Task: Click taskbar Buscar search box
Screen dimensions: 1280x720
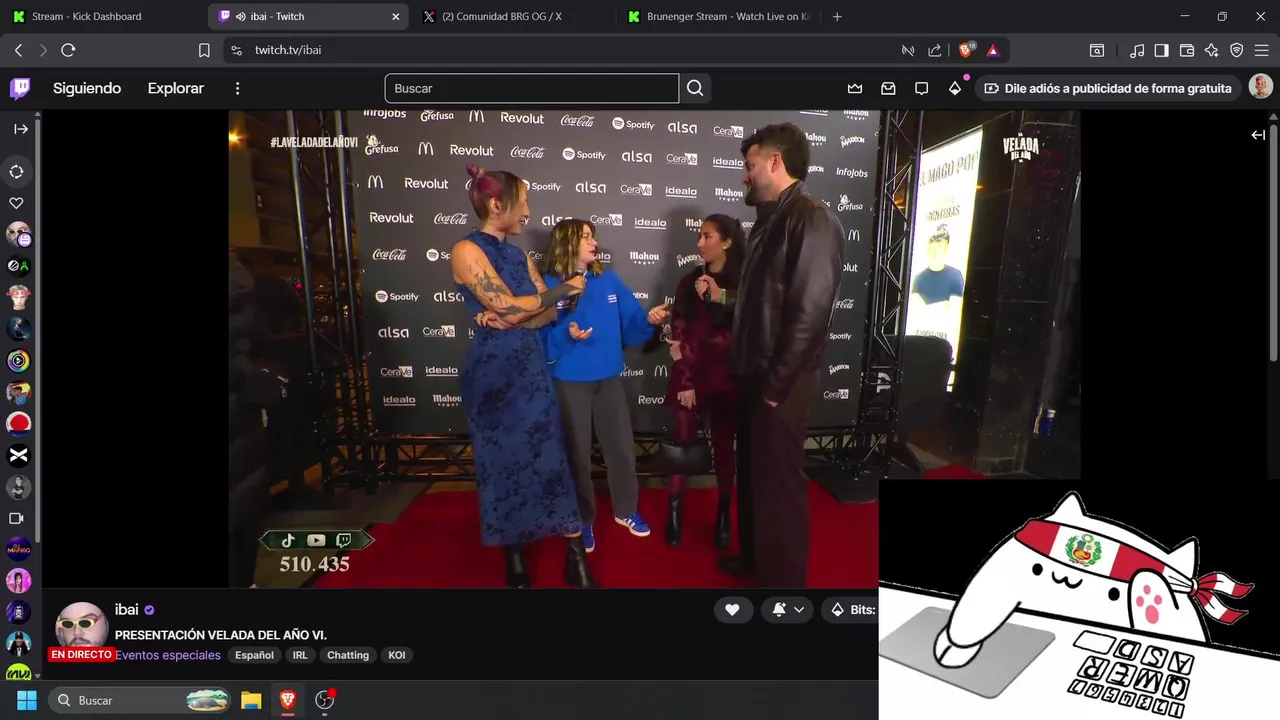Action: pyautogui.click(x=141, y=700)
